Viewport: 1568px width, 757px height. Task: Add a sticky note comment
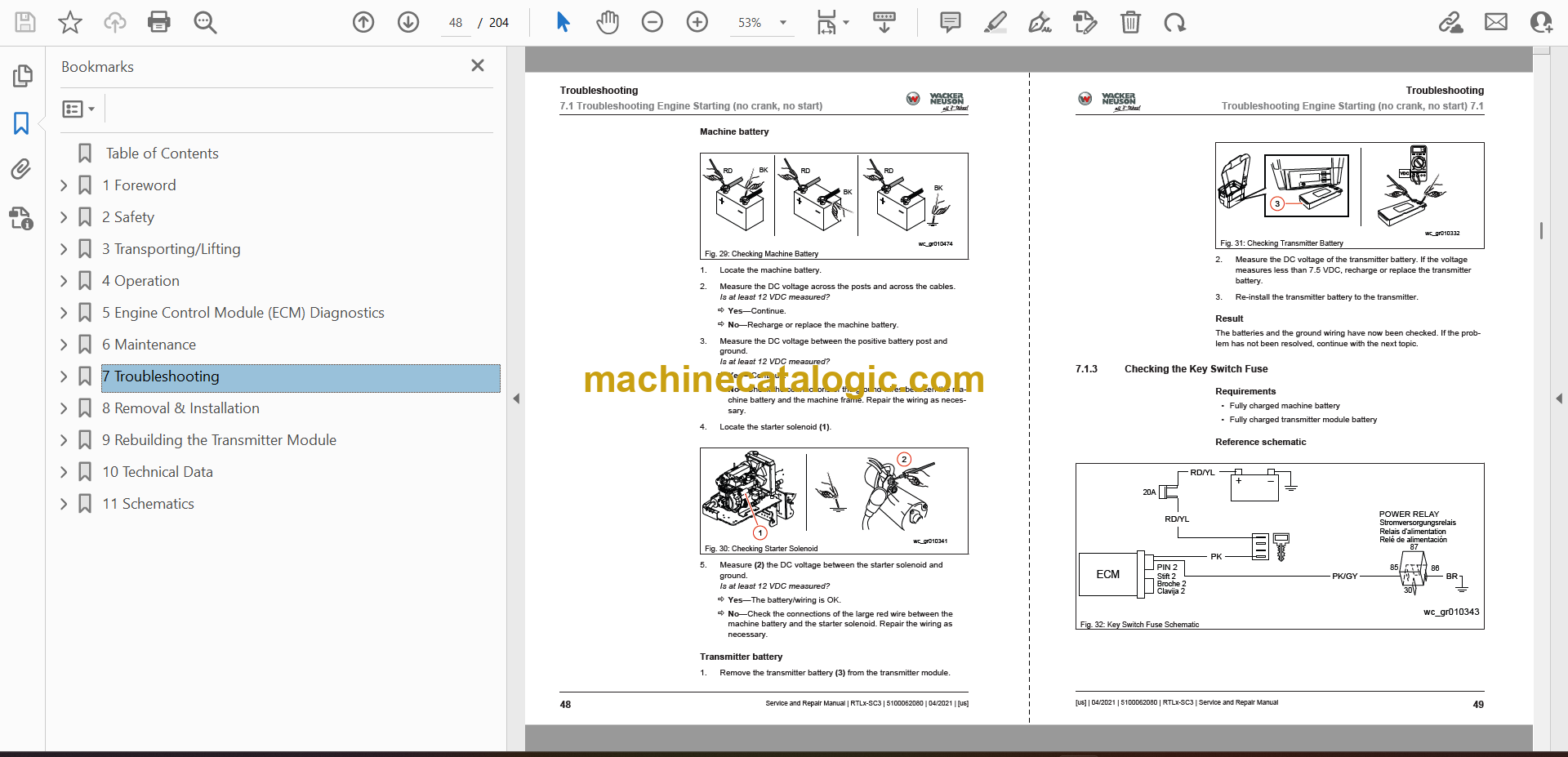pyautogui.click(x=951, y=22)
